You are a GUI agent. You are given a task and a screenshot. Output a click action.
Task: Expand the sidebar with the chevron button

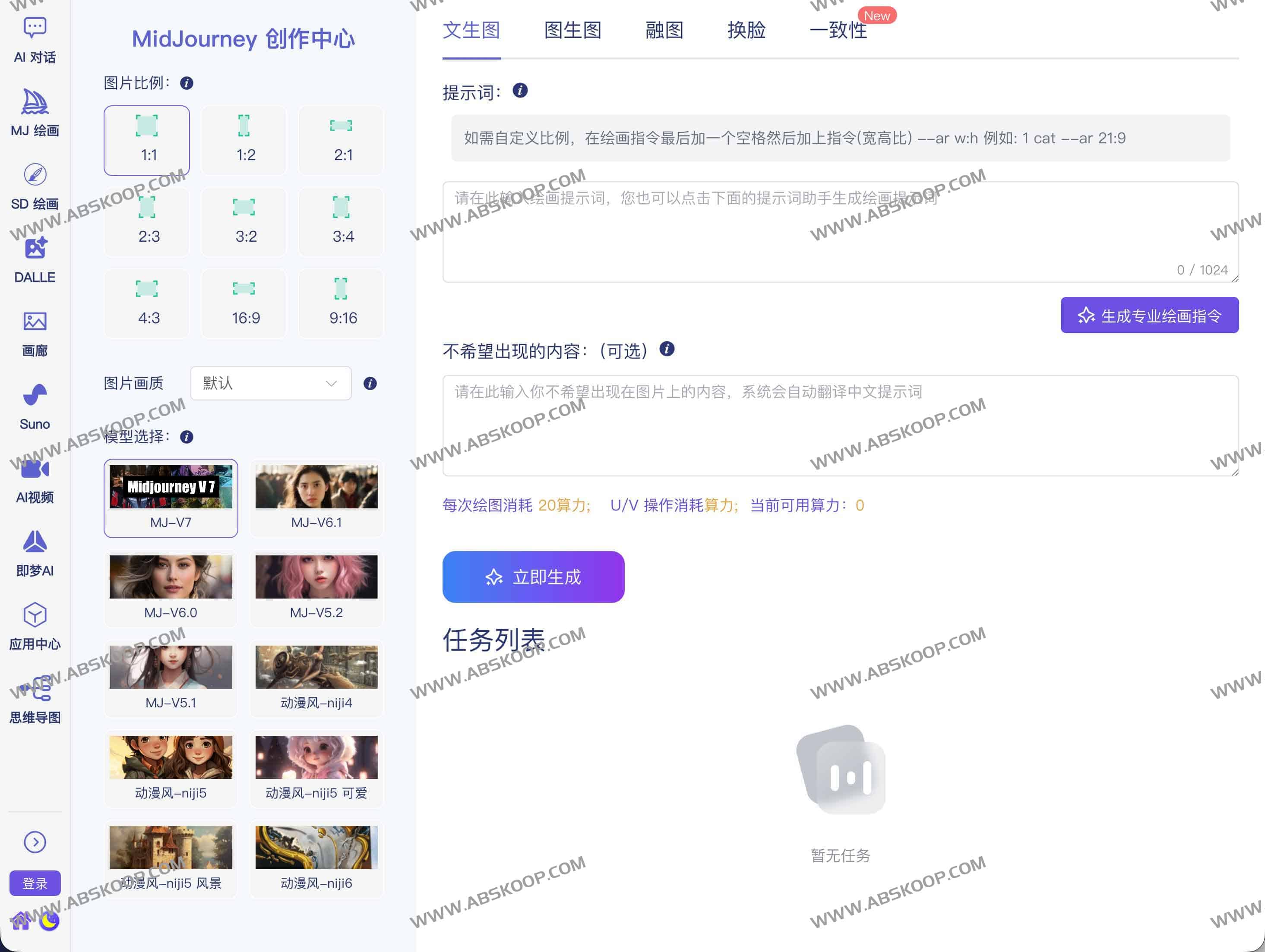[x=34, y=842]
